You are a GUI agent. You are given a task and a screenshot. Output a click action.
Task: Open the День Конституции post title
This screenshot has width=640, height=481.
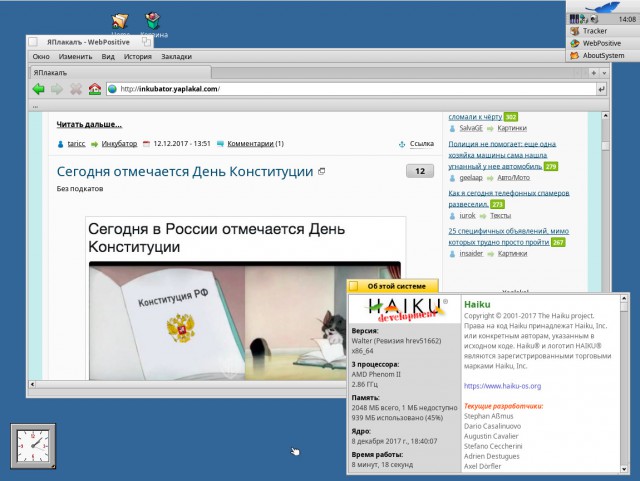185,171
